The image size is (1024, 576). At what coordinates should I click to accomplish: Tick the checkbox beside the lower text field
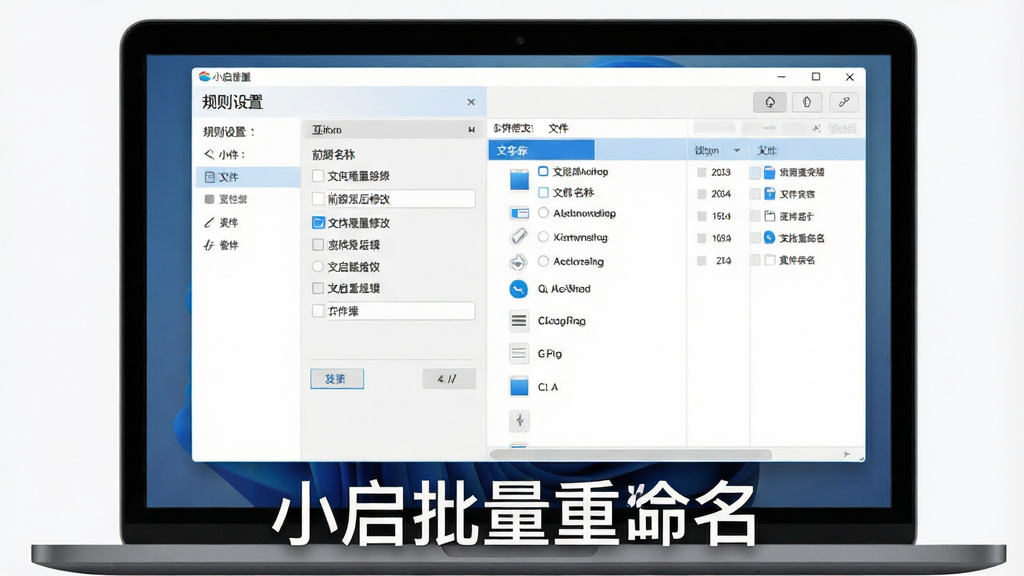click(x=318, y=311)
